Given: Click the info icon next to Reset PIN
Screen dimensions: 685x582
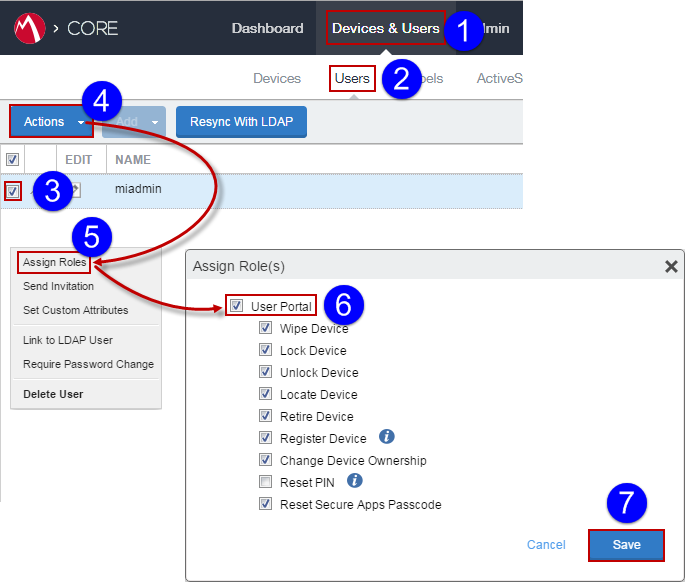Looking at the screenshot, I should point(355,481).
